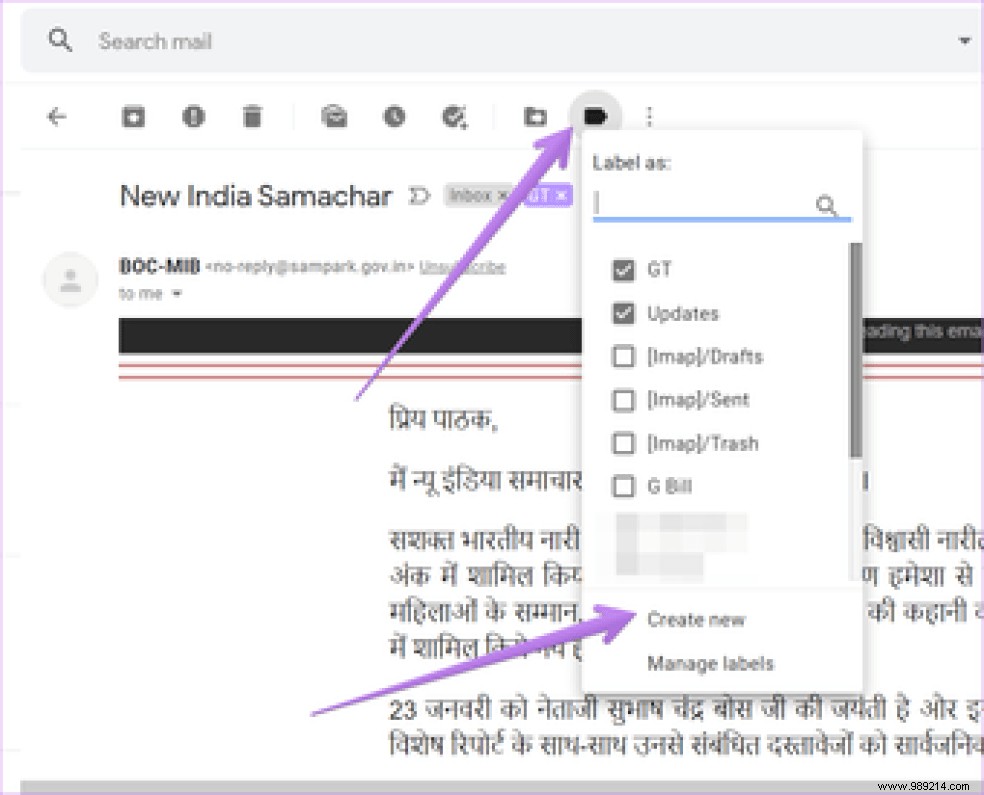Viewport: 984px width, 795px height.
Task: Open the search options dropdown
Action: pos(963,40)
